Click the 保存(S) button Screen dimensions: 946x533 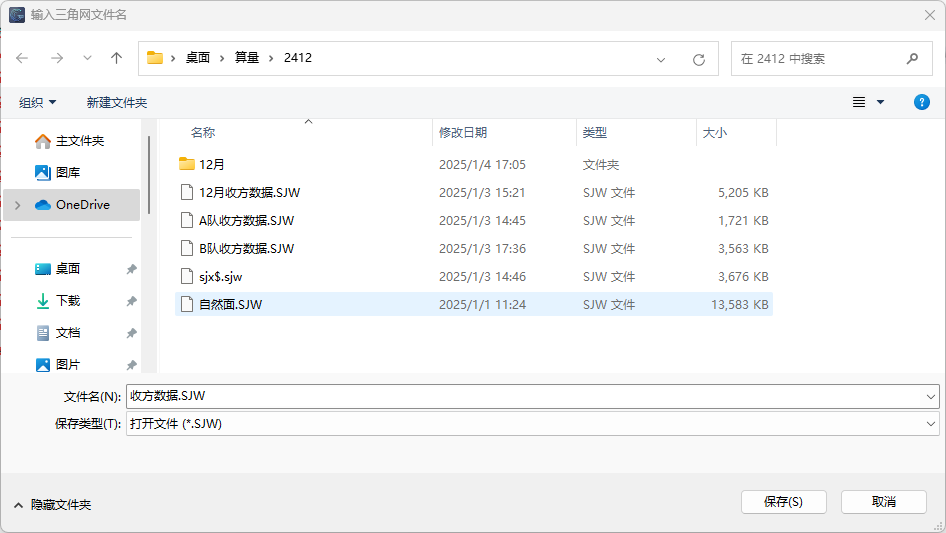pos(783,502)
